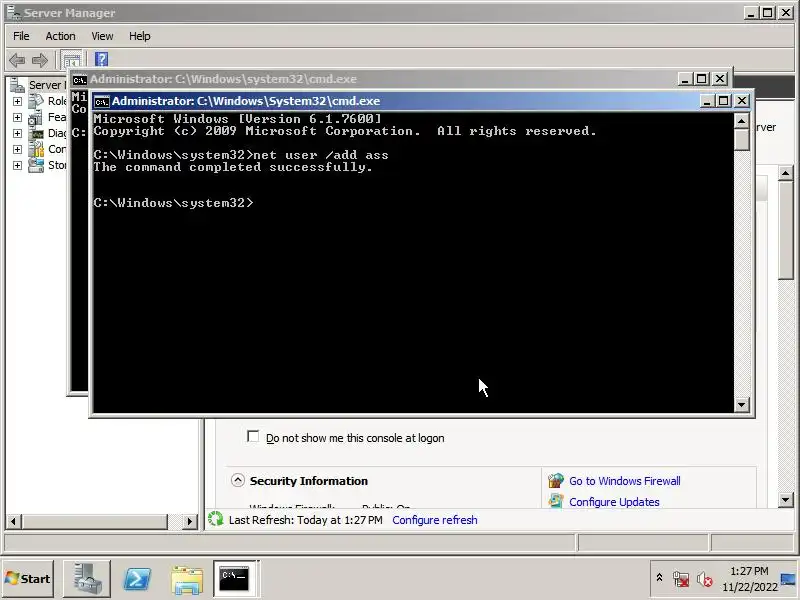The width and height of the screenshot is (800, 600).
Task: Open the View menu
Action: coord(102,36)
